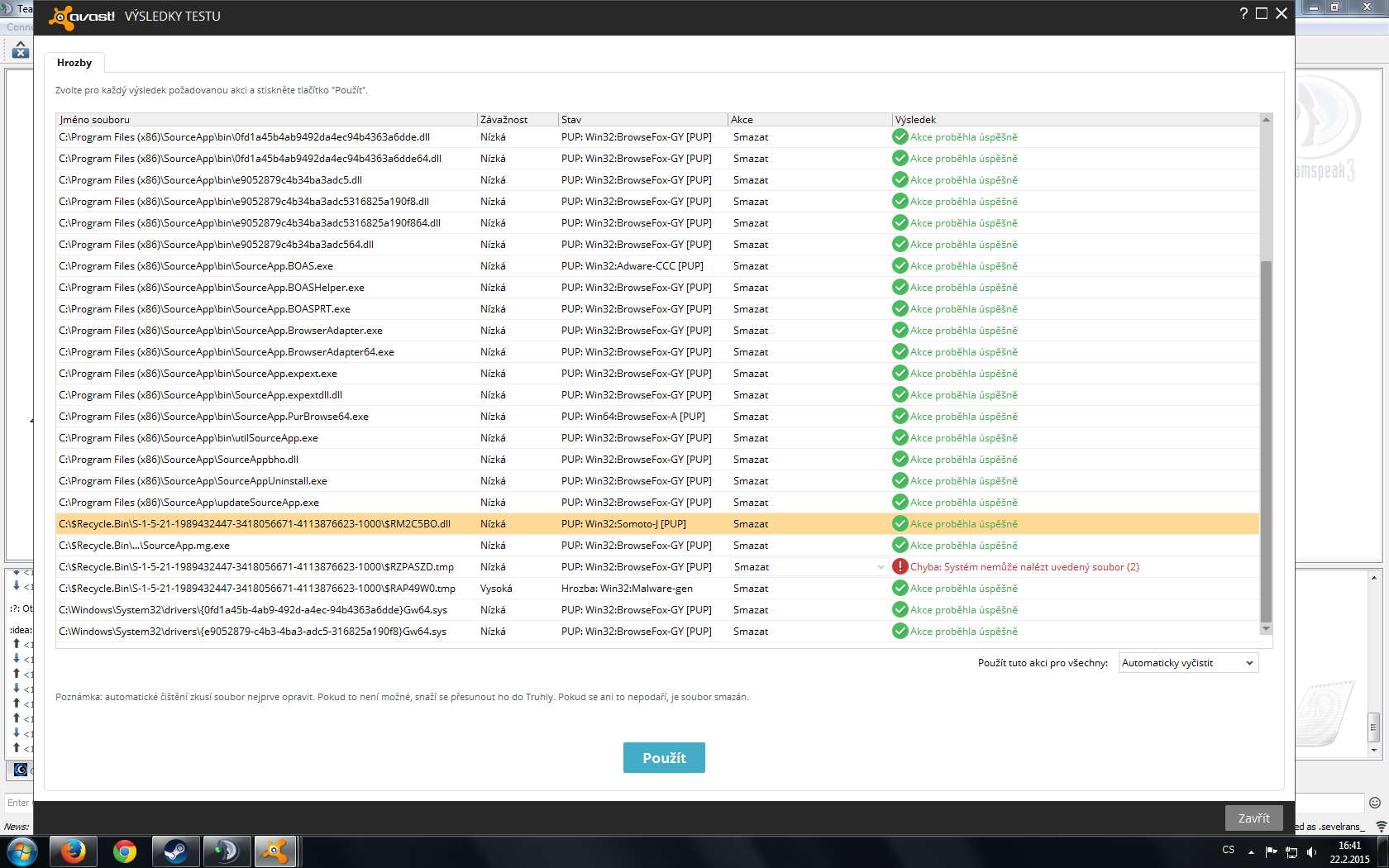Select the SourceAppUninstall.exe file row
1389x868 pixels.
click(x=657, y=481)
